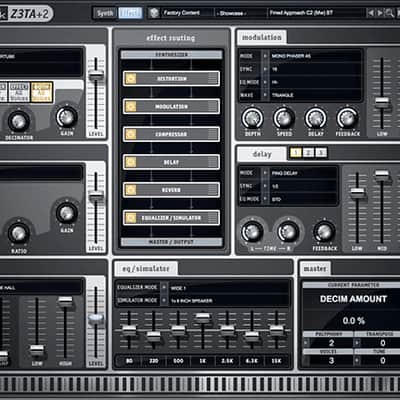Screen dimensions: 400x400
Task: Click the highlighted yellow distortion mode button
Action: coord(42,92)
